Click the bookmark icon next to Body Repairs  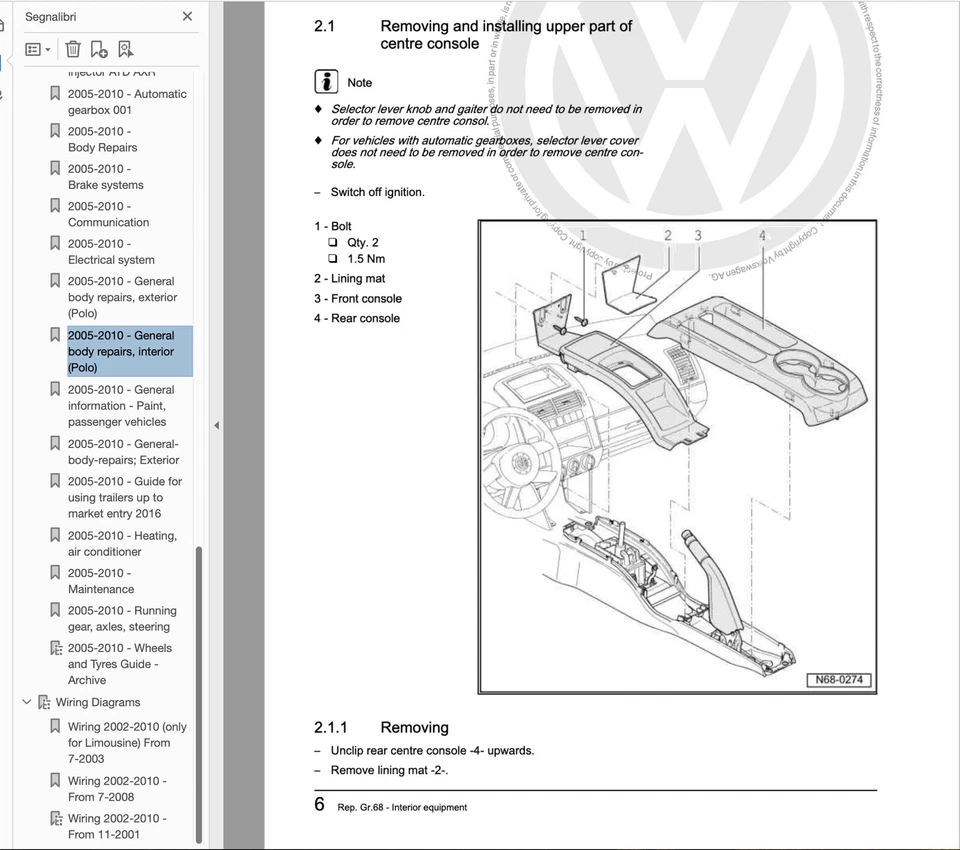(x=54, y=130)
